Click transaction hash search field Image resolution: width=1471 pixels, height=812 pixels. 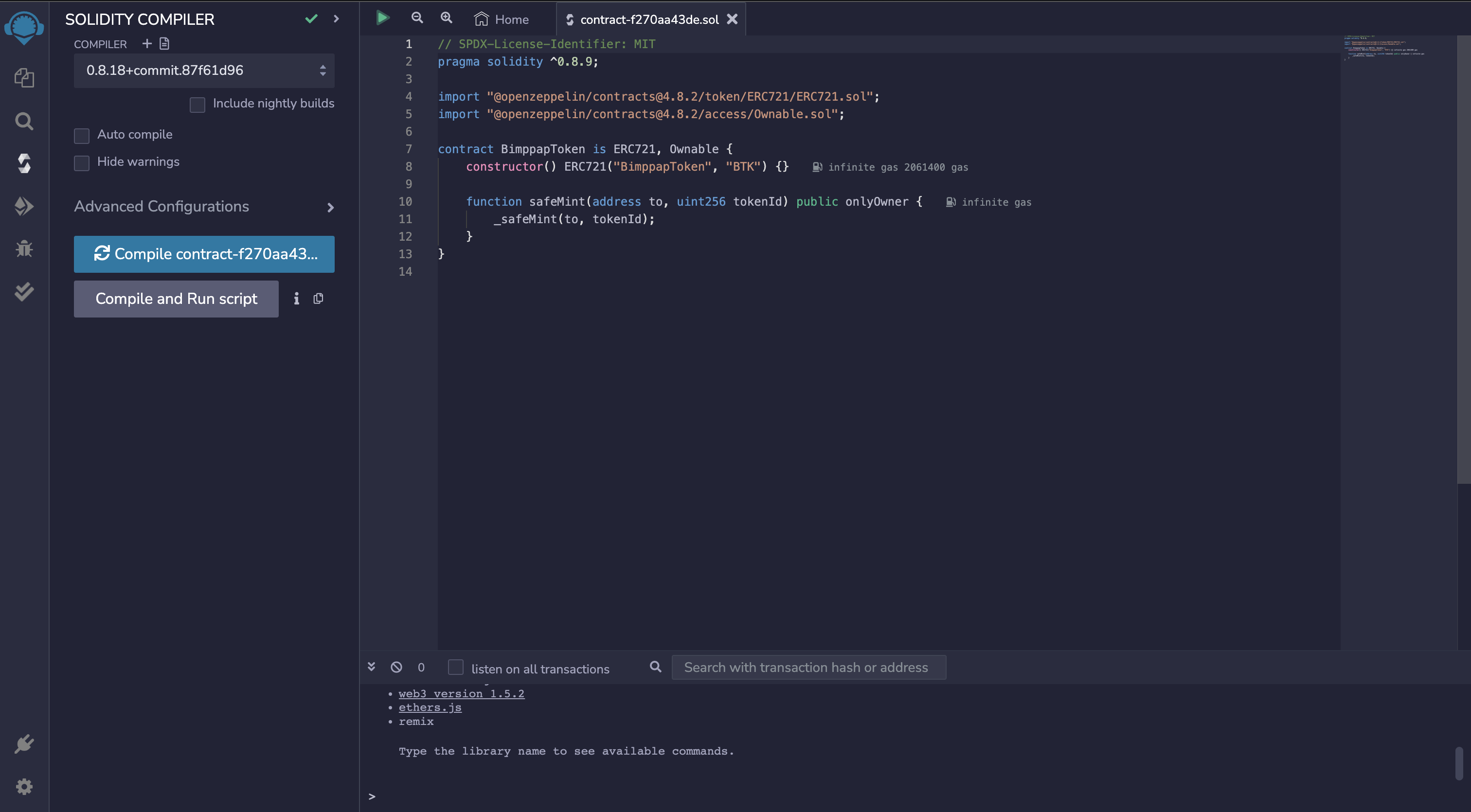[x=808, y=667]
